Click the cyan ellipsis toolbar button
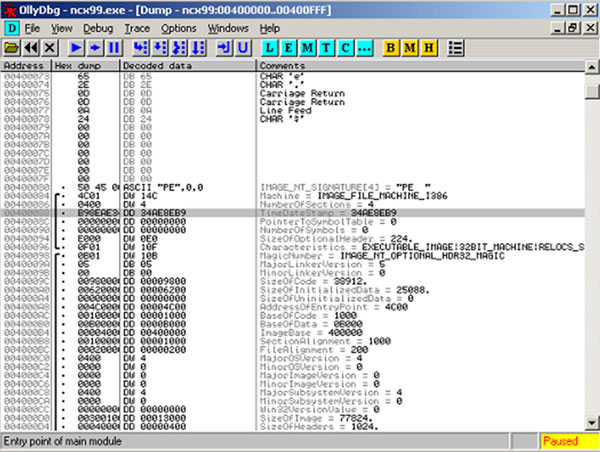This screenshot has width=600, height=452. coord(365,48)
